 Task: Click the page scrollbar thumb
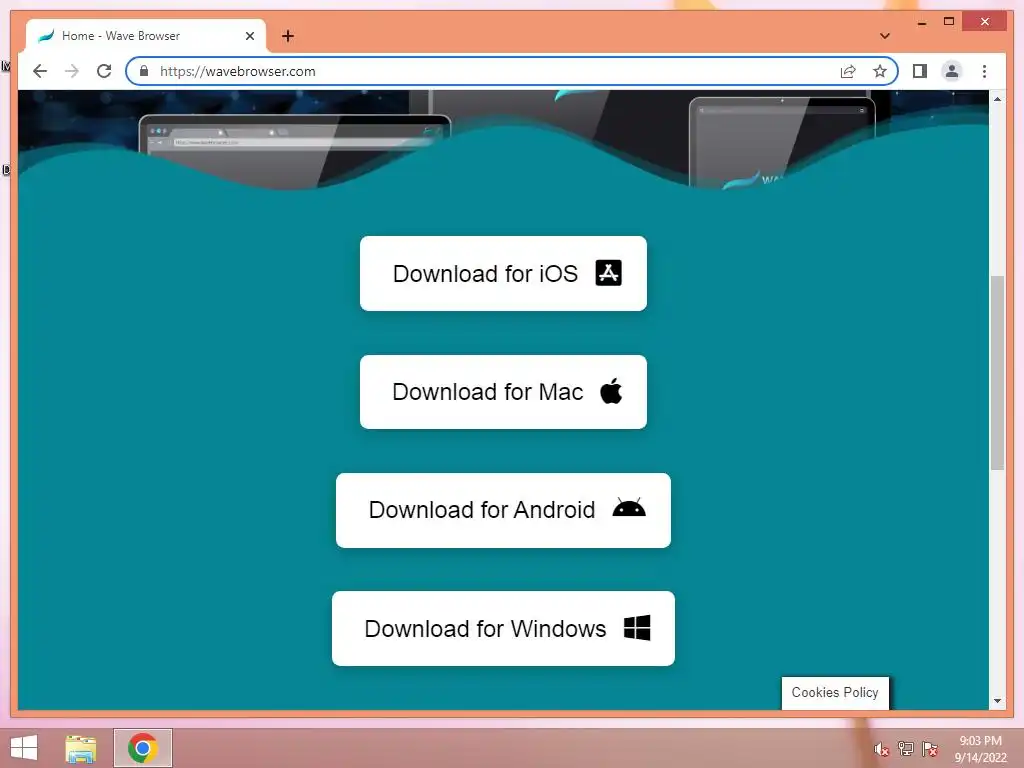pos(997,372)
